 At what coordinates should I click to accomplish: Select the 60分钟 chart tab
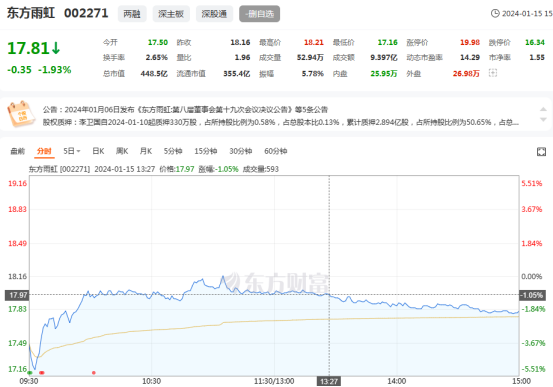click(x=275, y=151)
